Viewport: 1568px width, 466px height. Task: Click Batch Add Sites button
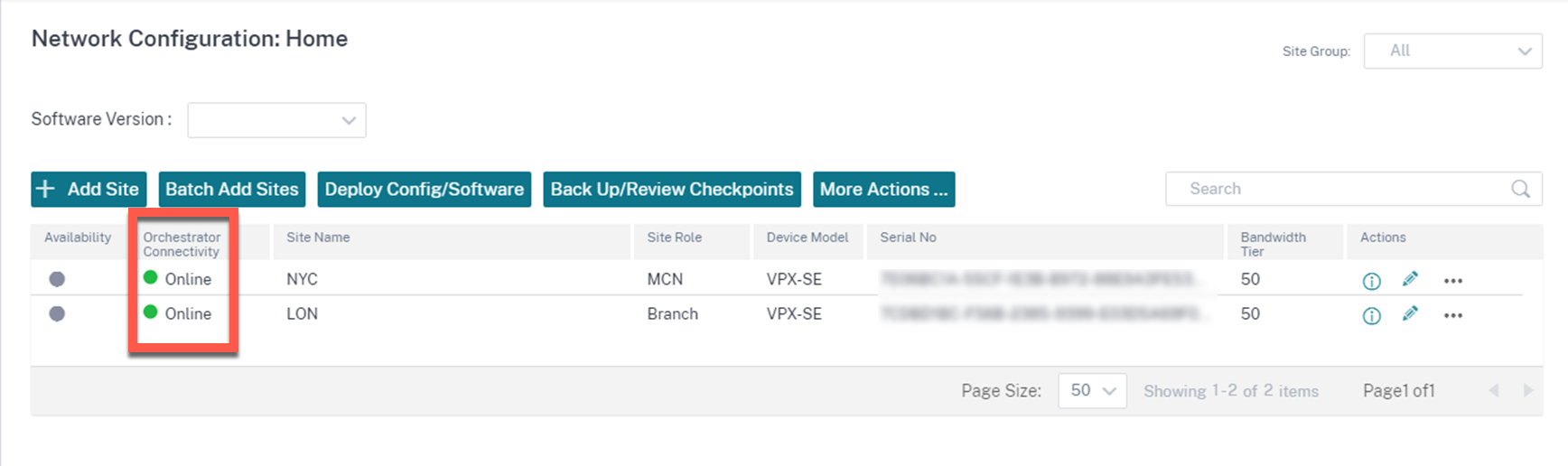pyautogui.click(x=232, y=189)
